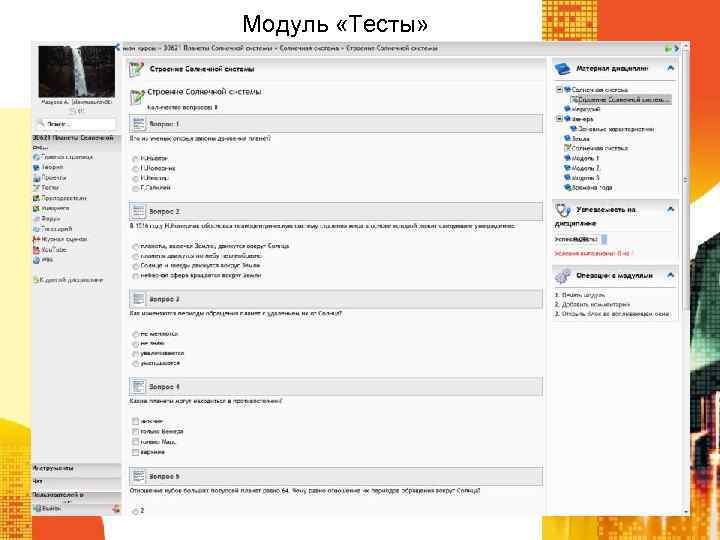Open the Wiki icon in the left menu

click(x=36, y=260)
